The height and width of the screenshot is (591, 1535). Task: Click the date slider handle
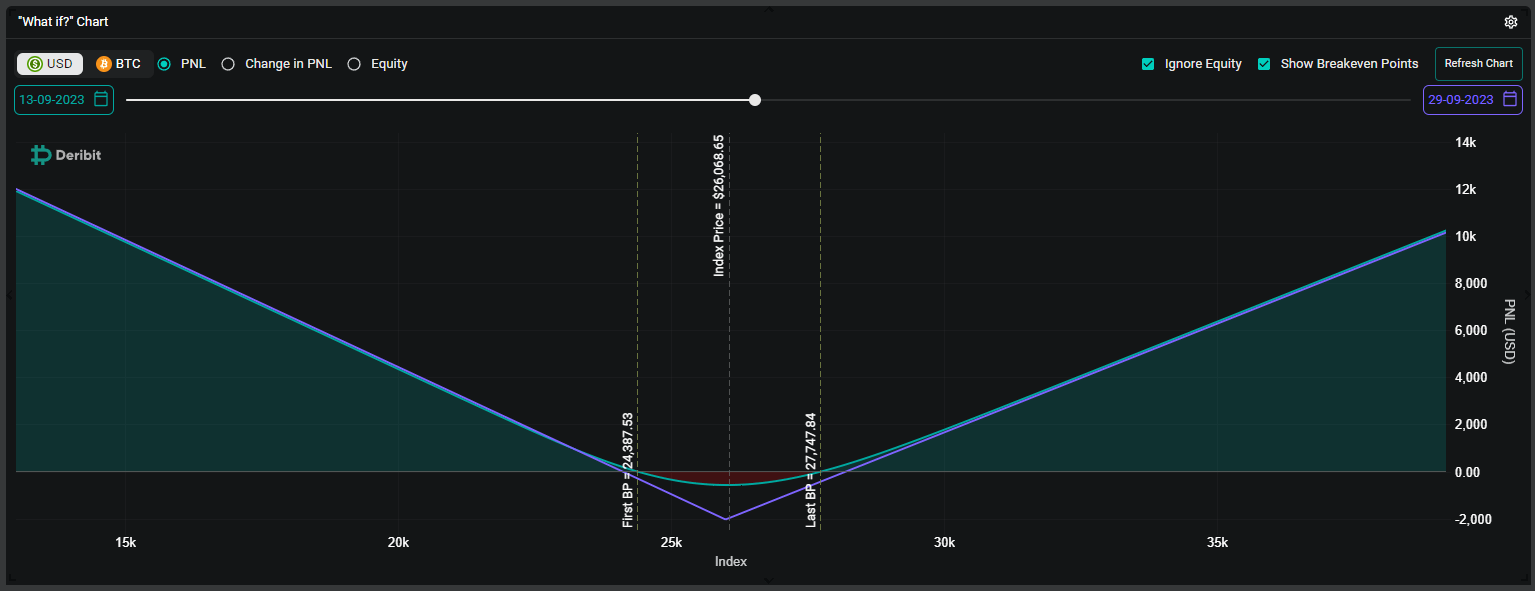(755, 100)
